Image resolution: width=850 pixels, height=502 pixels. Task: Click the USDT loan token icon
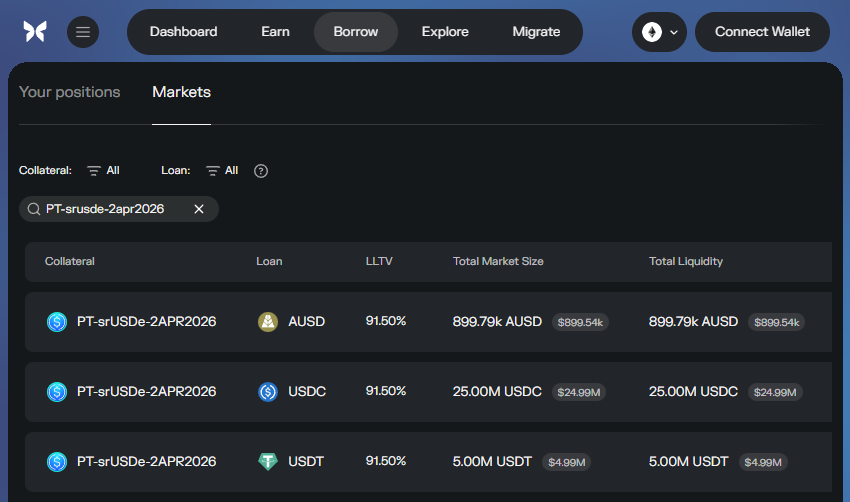[x=268, y=462]
